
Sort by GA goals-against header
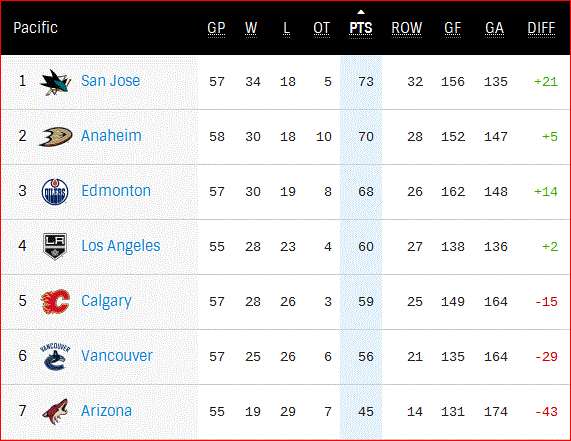pyautogui.click(x=495, y=28)
